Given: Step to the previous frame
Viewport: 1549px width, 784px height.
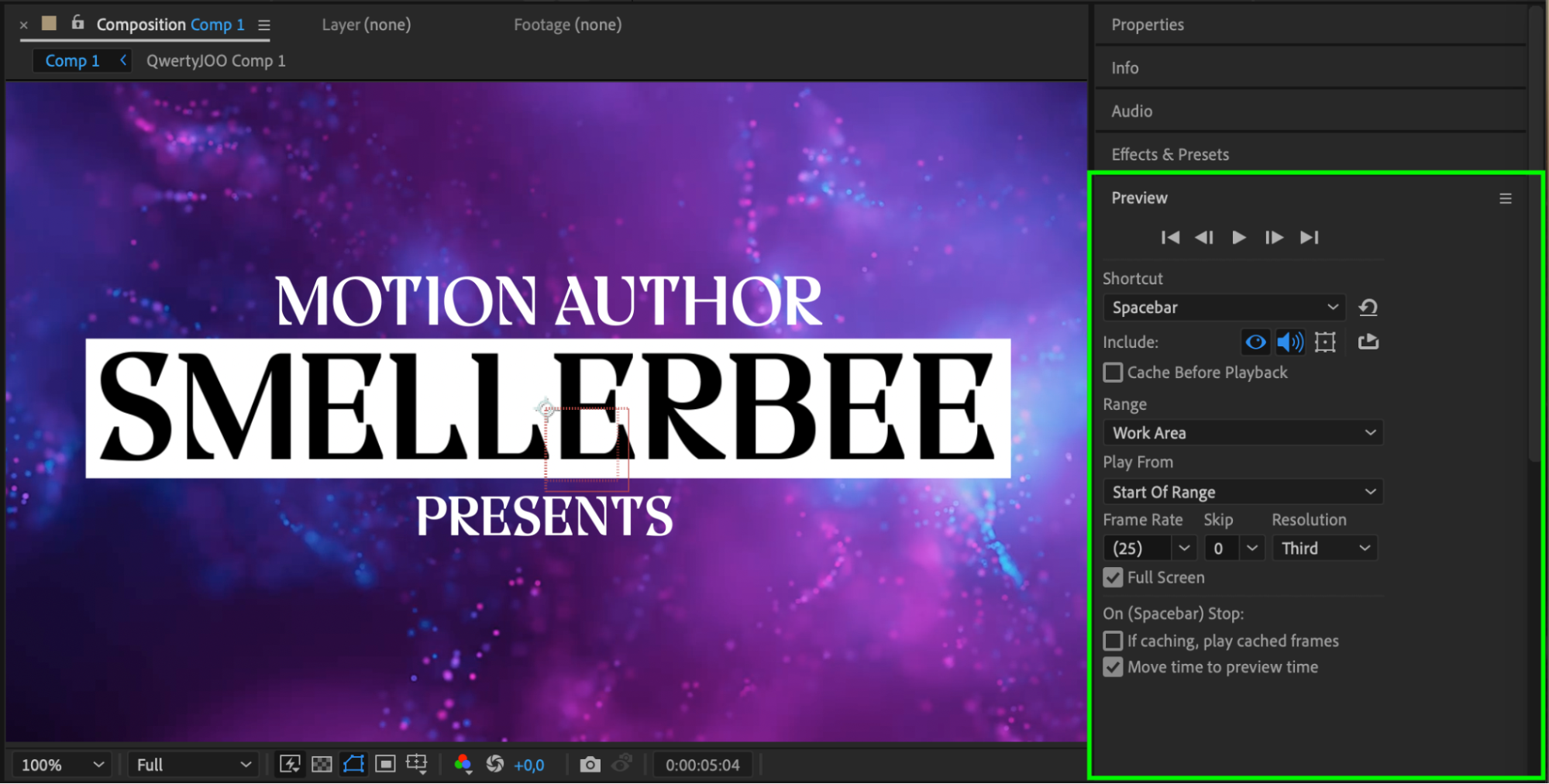Looking at the screenshot, I should click(x=1204, y=237).
